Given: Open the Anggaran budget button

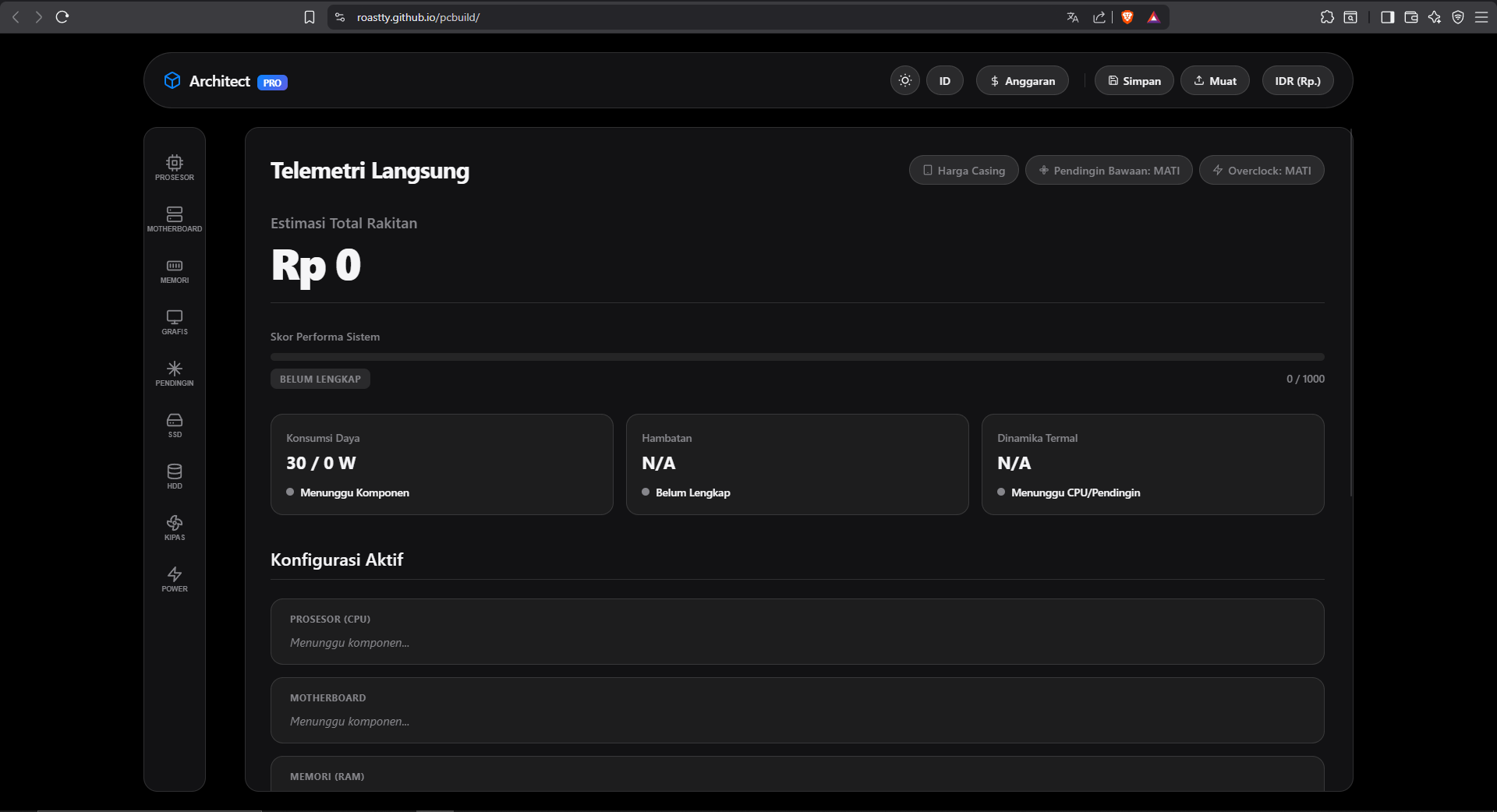Looking at the screenshot, I should tap(1022, 81).
